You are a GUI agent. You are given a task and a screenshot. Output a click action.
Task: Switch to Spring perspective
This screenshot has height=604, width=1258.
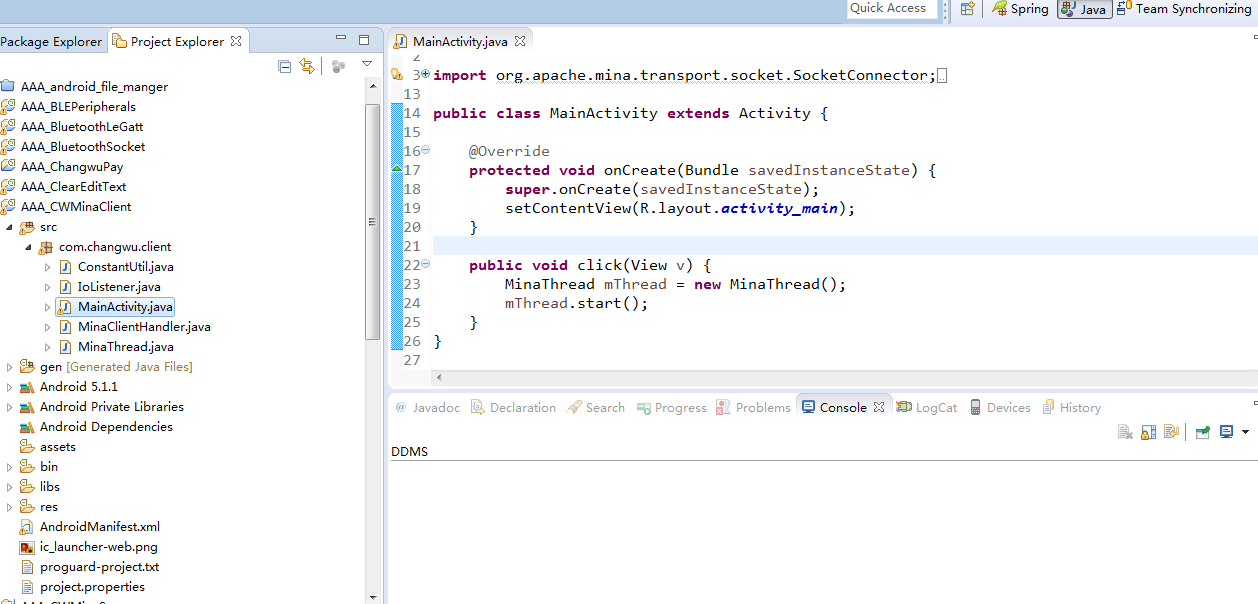tap(1020, 9)
